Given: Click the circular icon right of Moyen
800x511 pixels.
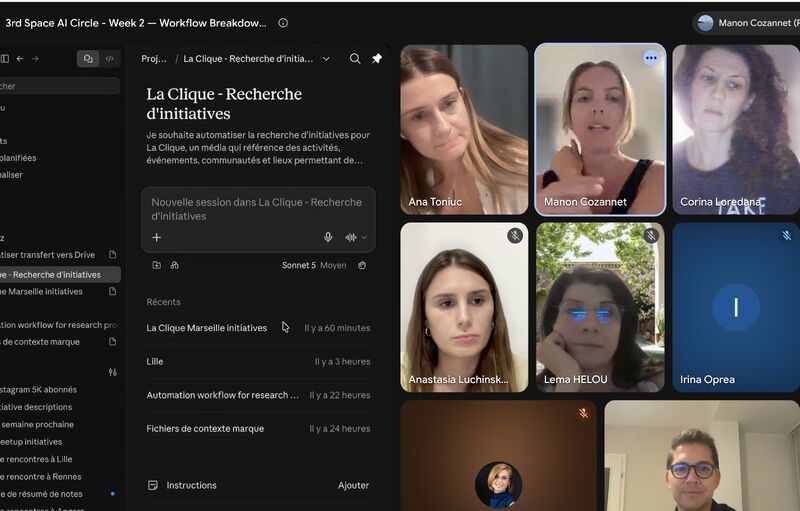Looking at the screenshot, I should tap(362, 265).
